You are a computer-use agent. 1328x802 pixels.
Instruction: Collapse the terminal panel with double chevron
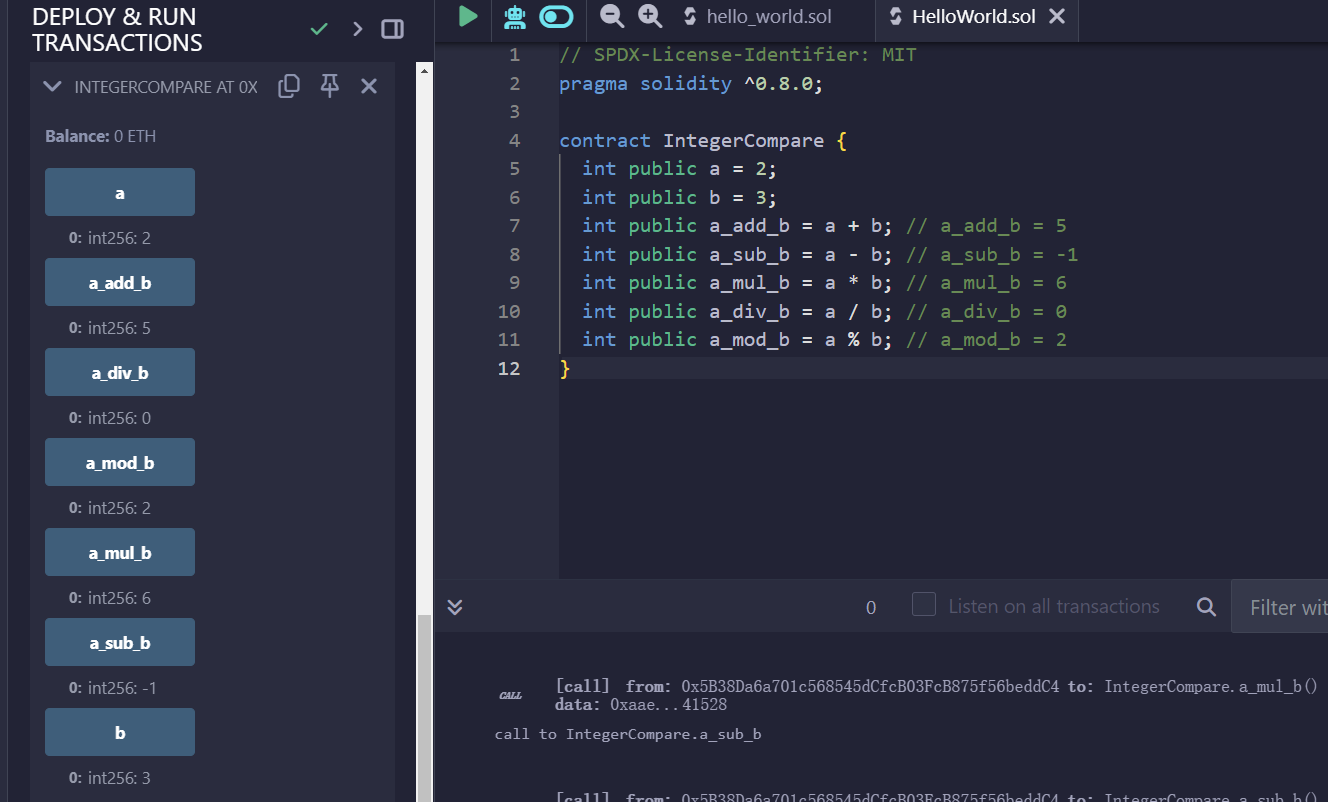[455, 607]
